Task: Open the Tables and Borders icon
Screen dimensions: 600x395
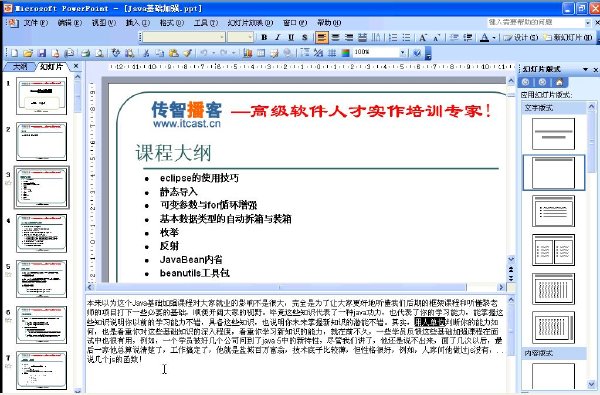Action: 274,53
